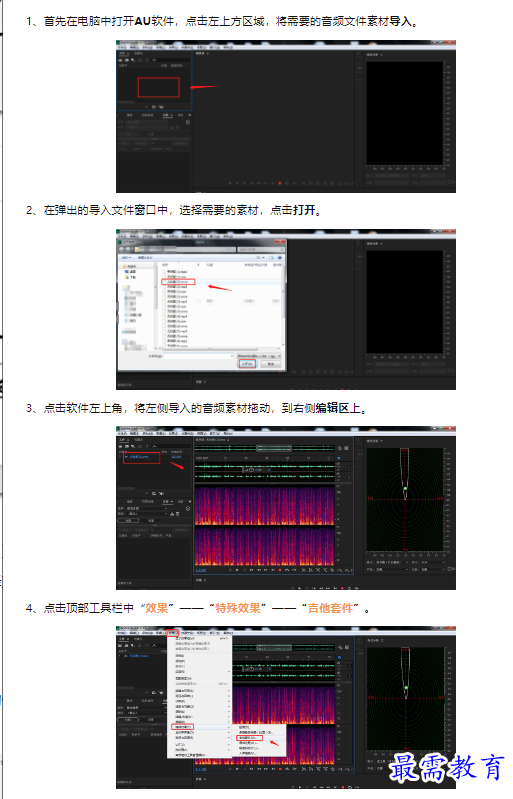Viewport: 513px width, 799px height.
Task: Select 桌面 in the import dialog sidebar
Action: pyautogui.click(x=131, y=272)
